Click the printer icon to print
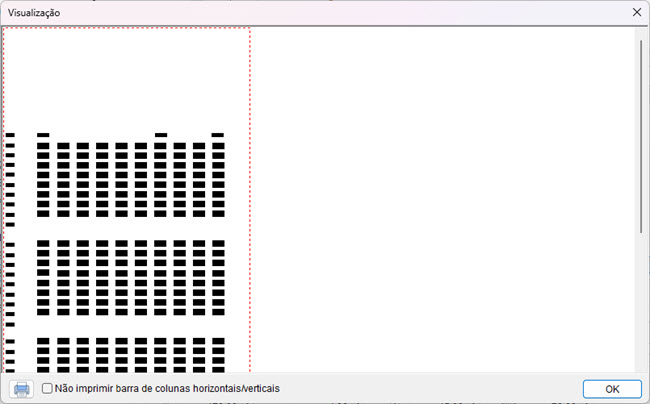650x404 pixels. pos(22,389)
